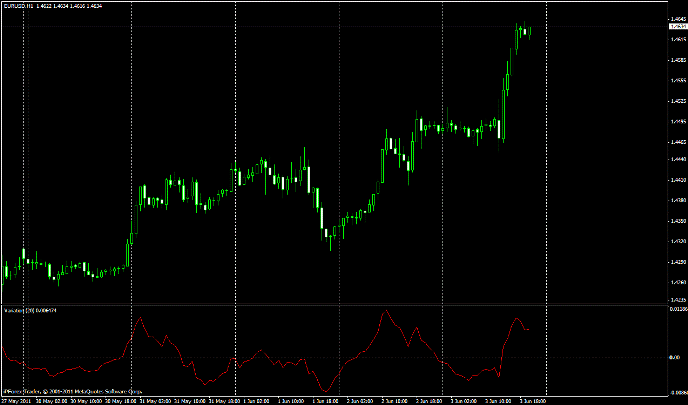Click the bottom price label on the main price axis
Image resolution: width=688 pixels, height=405 pixels.
coord(676,299)
